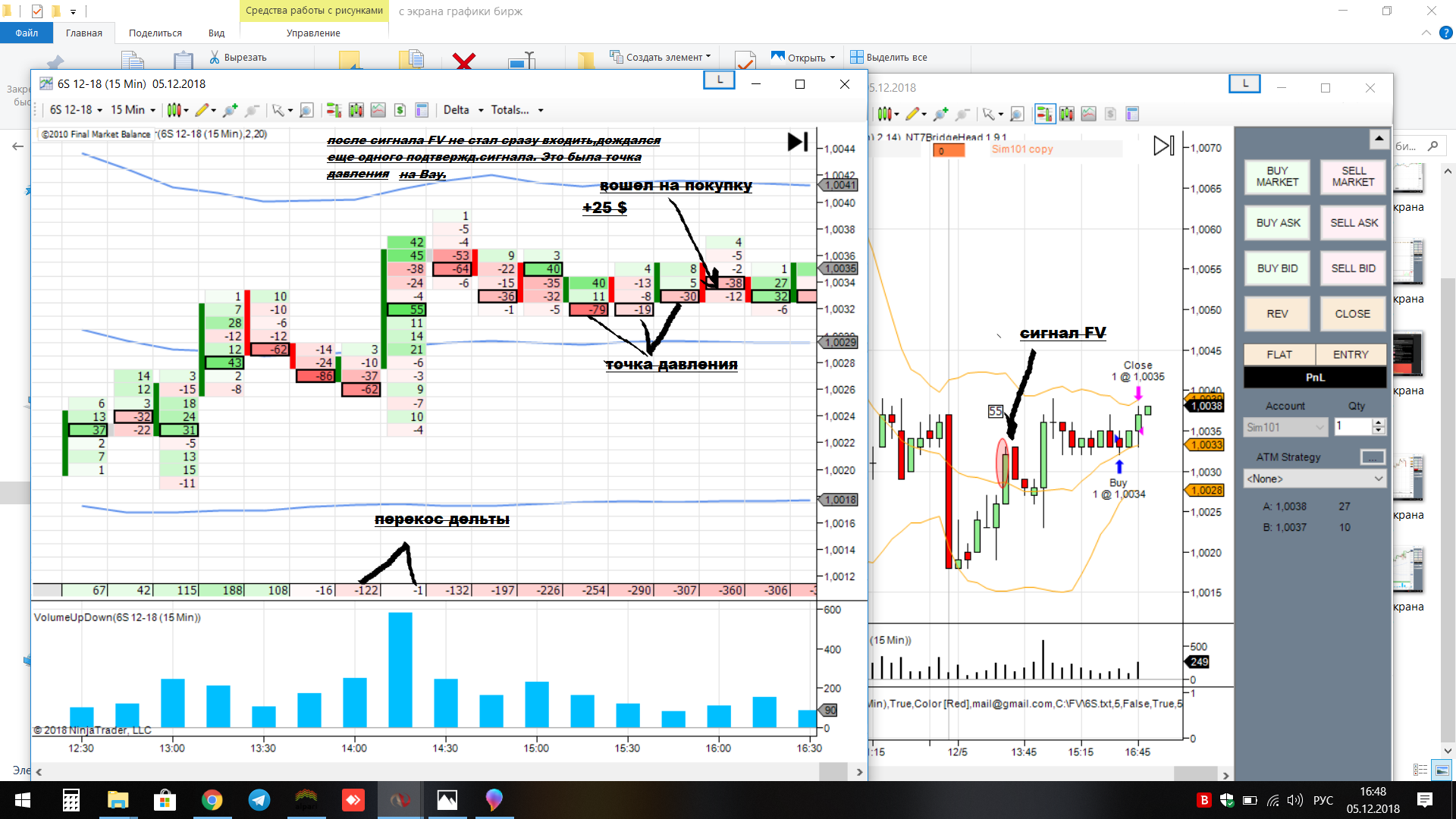The image size is (1456, 819).
Task: Click zoom frame icon in right chart toolbar
Action: pos(1017,115)
